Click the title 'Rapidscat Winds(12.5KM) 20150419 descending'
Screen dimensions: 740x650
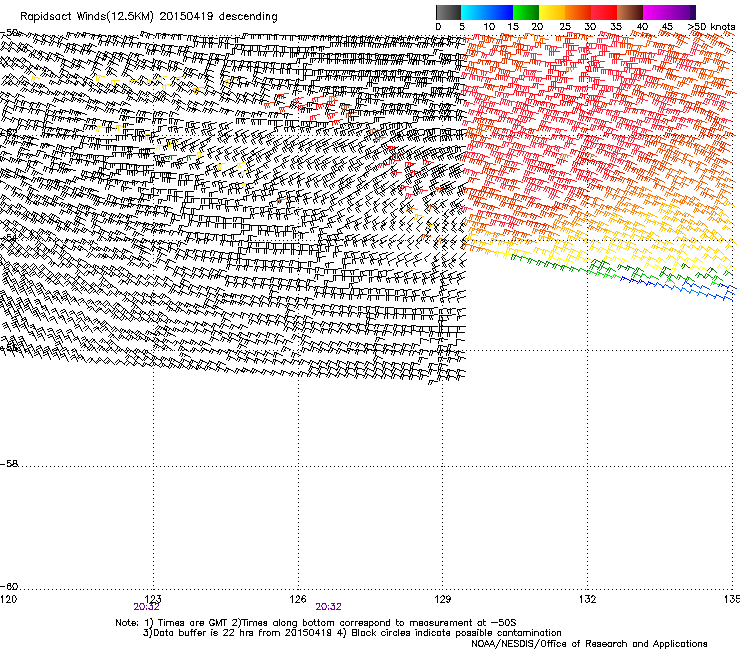(149, 17)
